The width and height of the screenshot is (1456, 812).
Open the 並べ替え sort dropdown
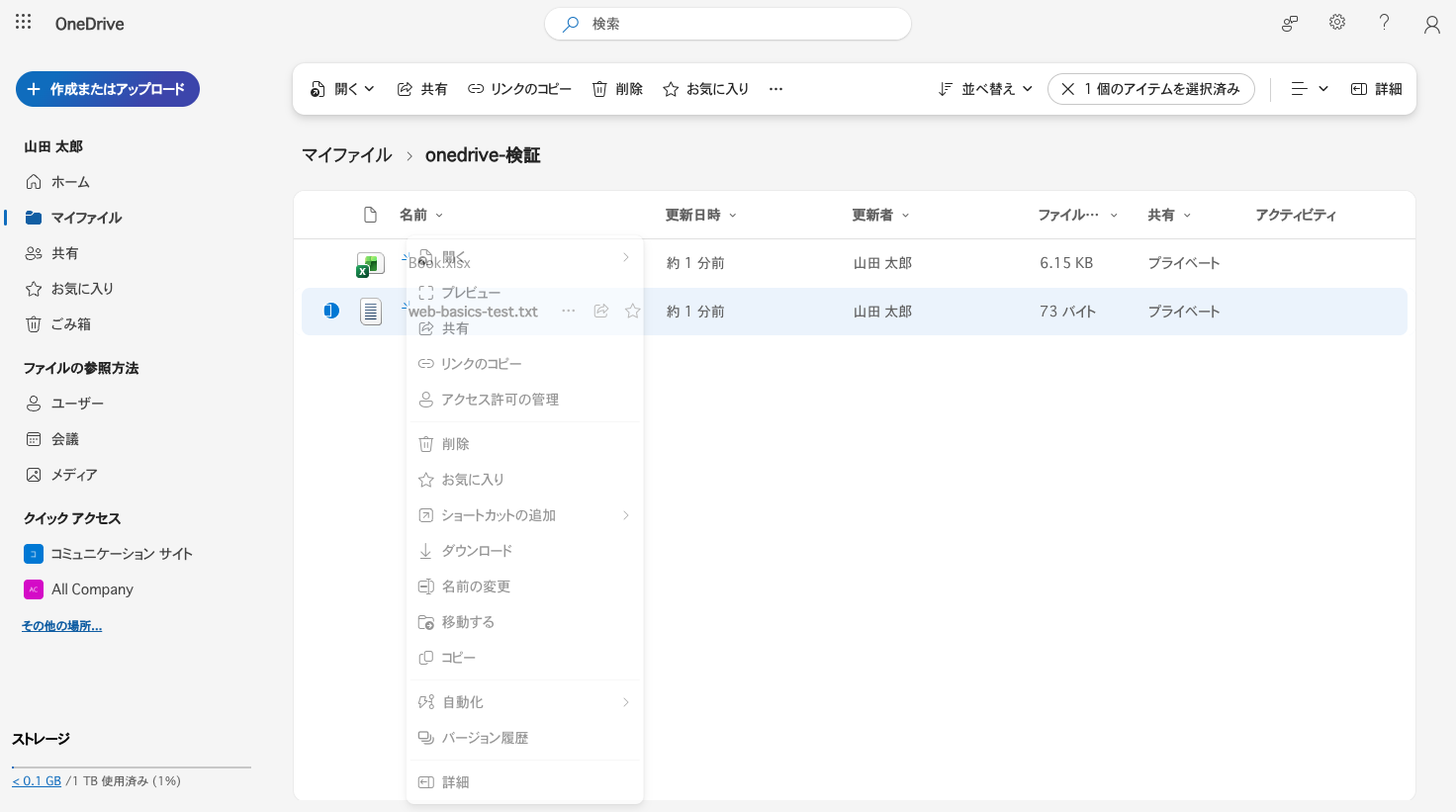pos(985,89)
